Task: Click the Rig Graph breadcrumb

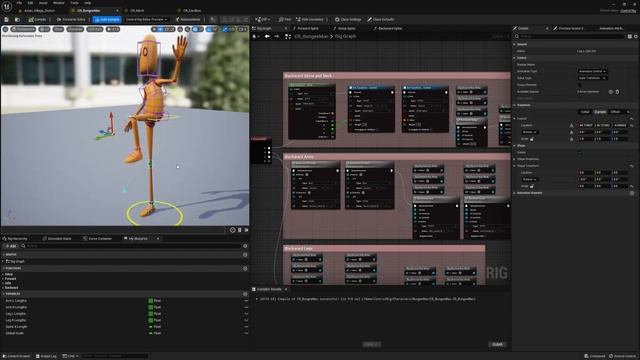Action: coord(345,36)
